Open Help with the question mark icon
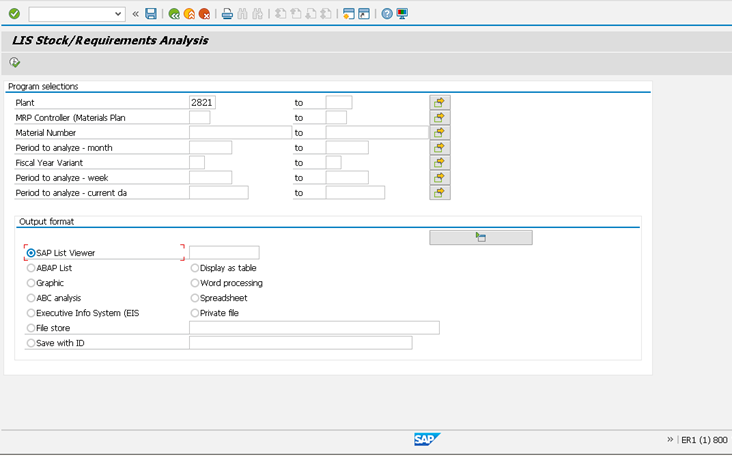732x456 pixels. [387, 14]
